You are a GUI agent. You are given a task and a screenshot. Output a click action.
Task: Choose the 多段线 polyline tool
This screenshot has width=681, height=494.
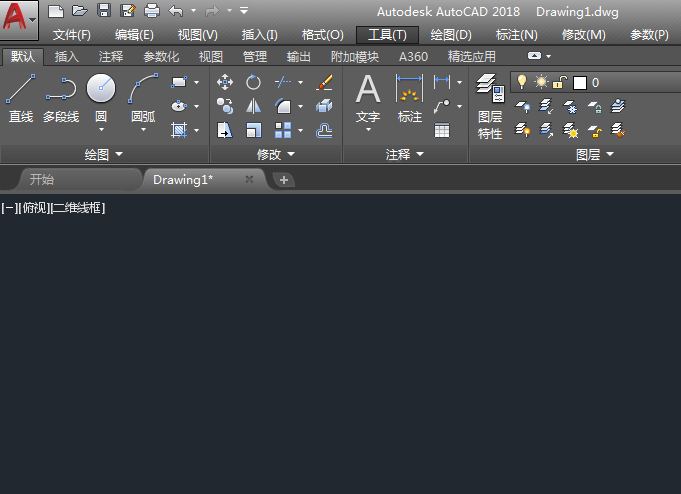(x=61, y=98)
